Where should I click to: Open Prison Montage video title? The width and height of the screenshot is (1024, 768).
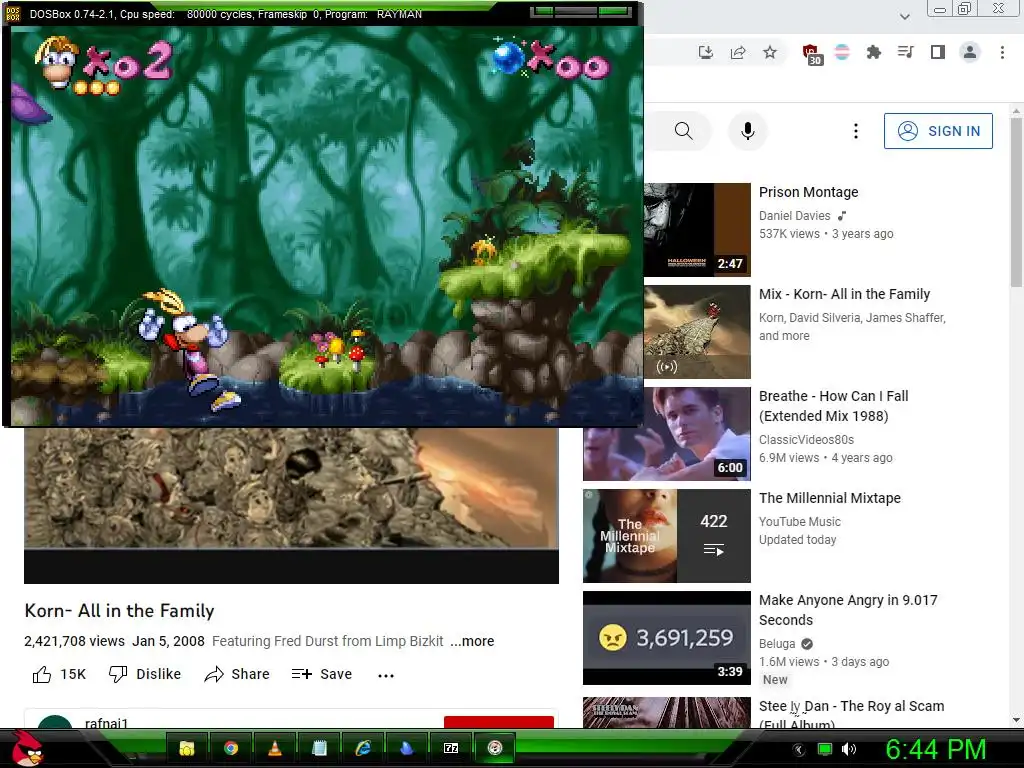[808, 192]
